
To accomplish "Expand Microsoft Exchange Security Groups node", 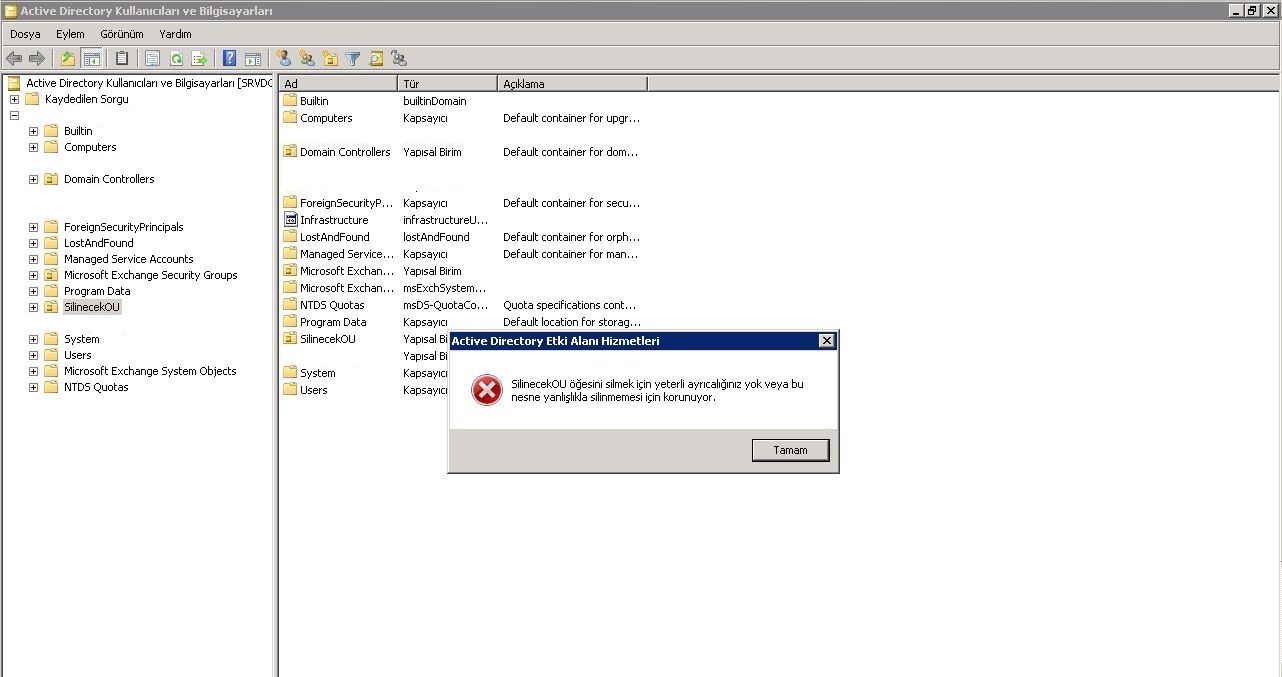I will pos(34,275).
